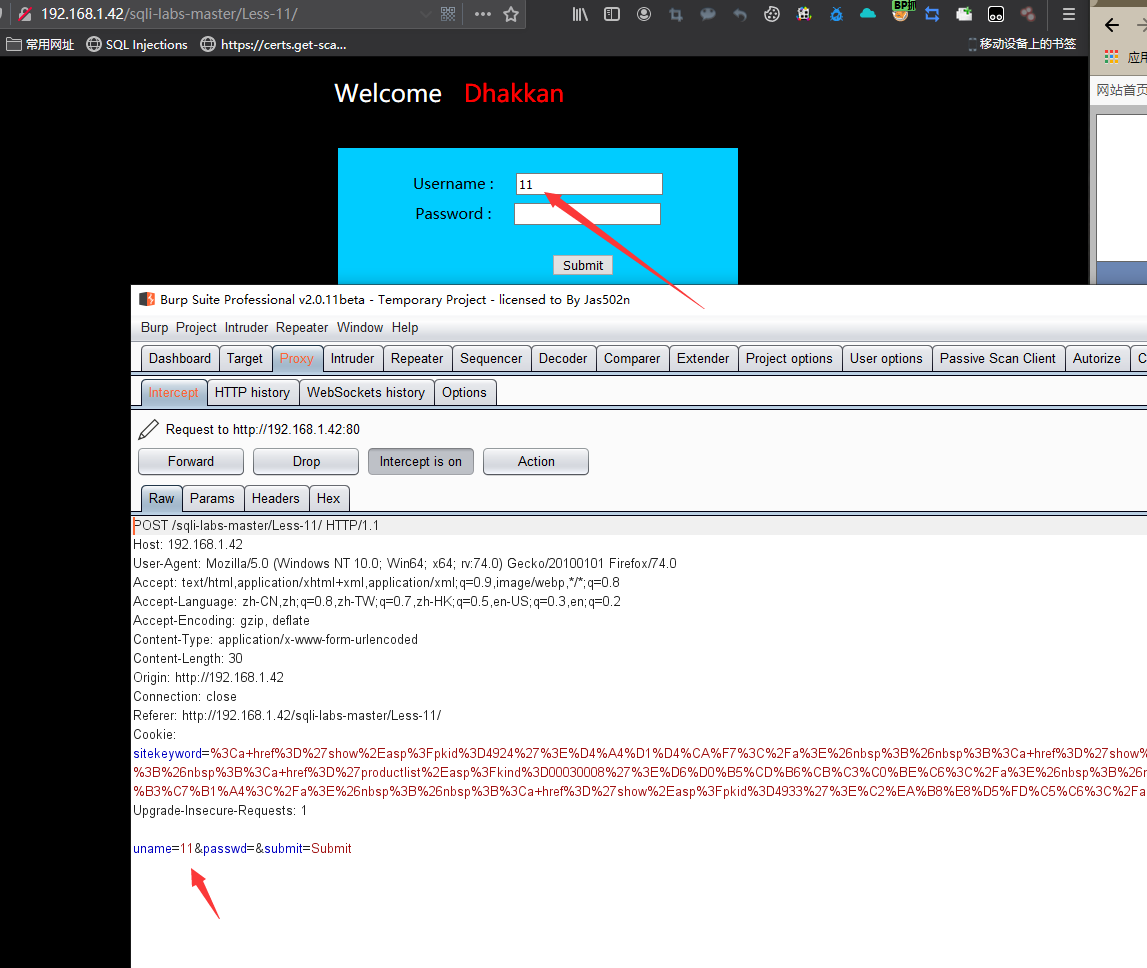This screenshot has width=1147, height=968.
Task: Click the Password input field
Action: click(x=587, y=214)
